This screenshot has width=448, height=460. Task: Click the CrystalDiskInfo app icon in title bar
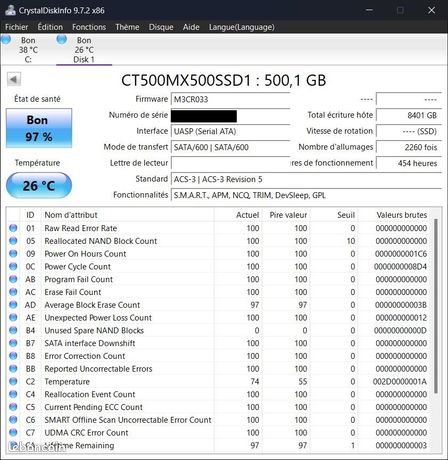(10, 10)
